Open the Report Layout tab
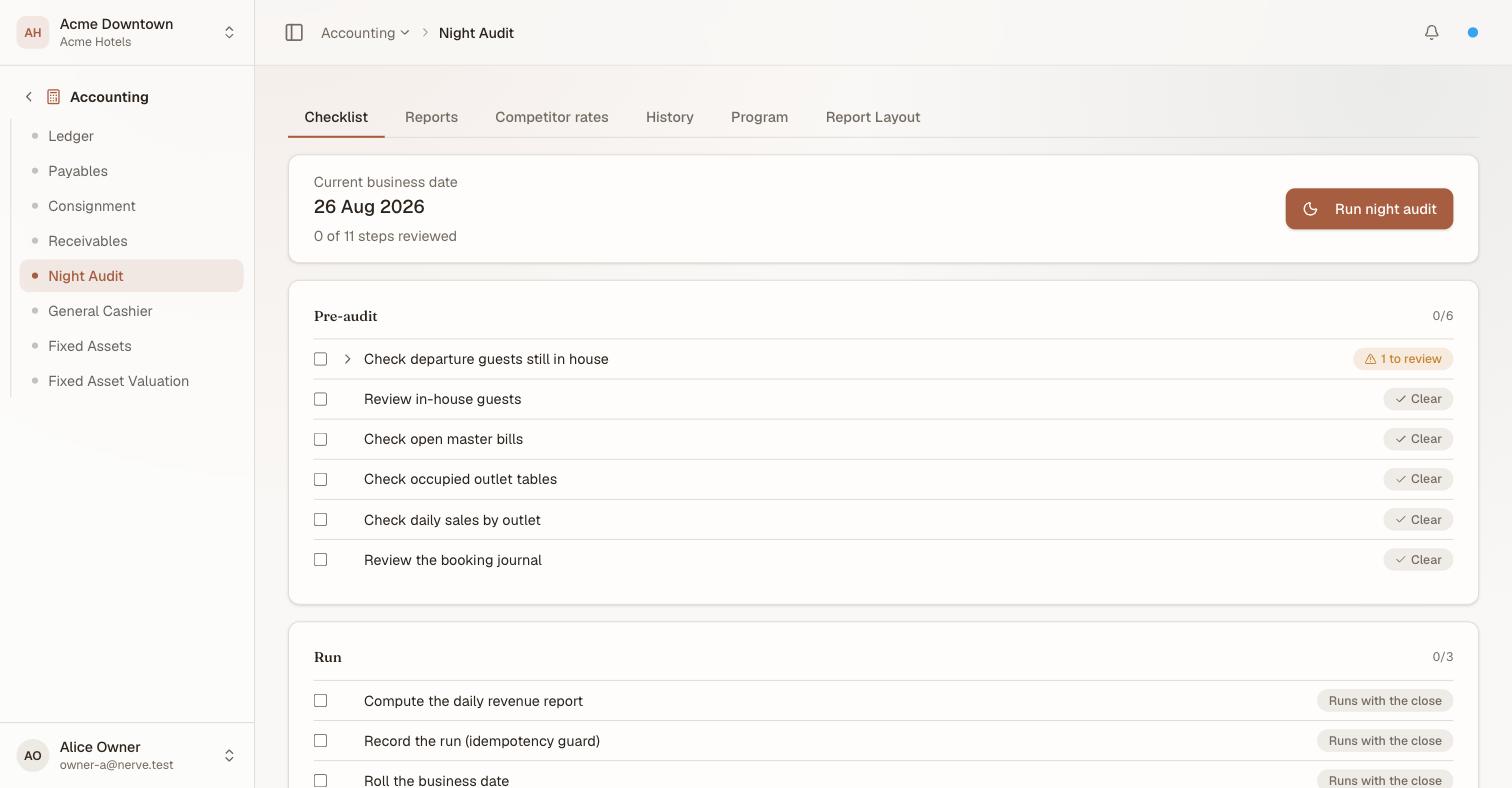 tap(873, 117)
